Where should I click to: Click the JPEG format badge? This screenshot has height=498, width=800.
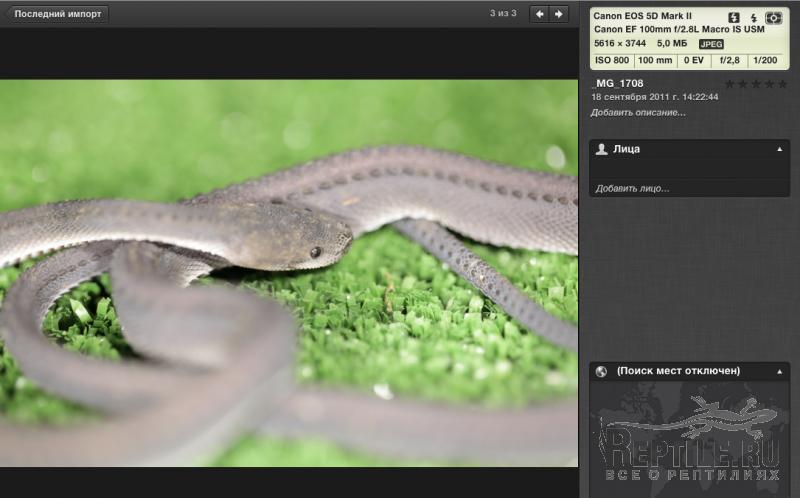[711, 44]
